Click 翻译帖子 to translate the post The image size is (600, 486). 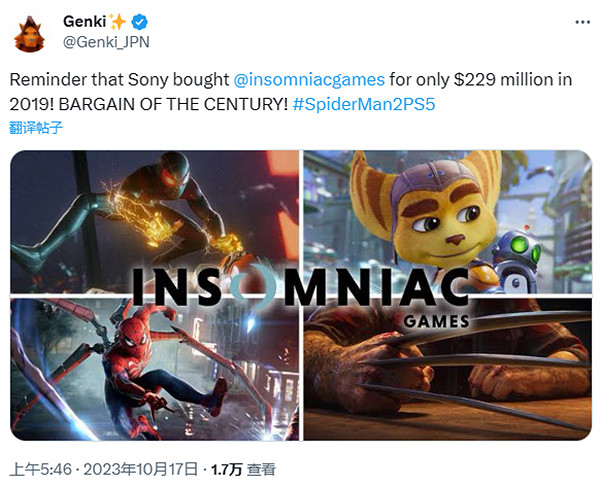pos(35,128)
